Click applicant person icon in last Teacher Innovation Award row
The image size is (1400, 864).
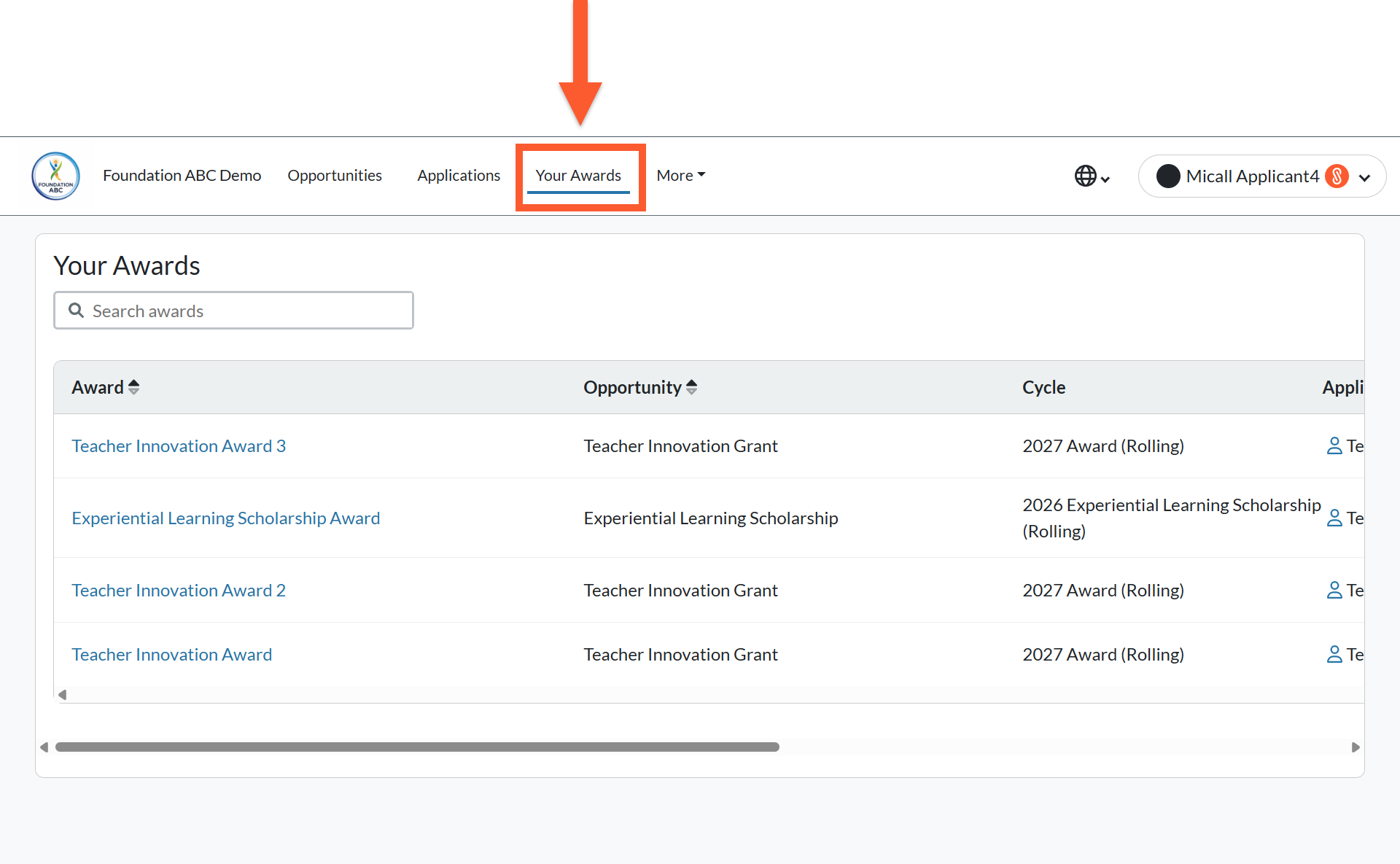point(1334,654)
